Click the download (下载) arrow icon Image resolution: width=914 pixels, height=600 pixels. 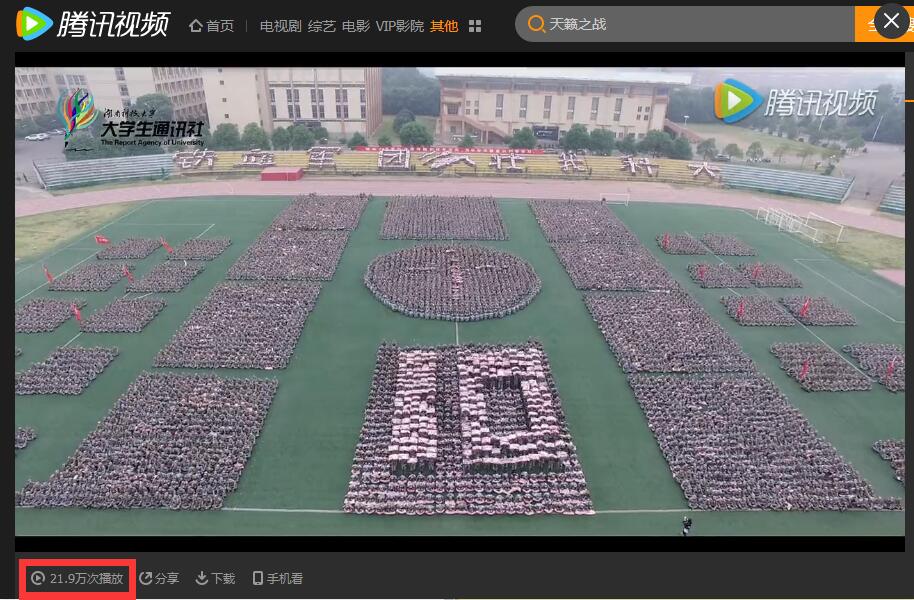(201, 578)
